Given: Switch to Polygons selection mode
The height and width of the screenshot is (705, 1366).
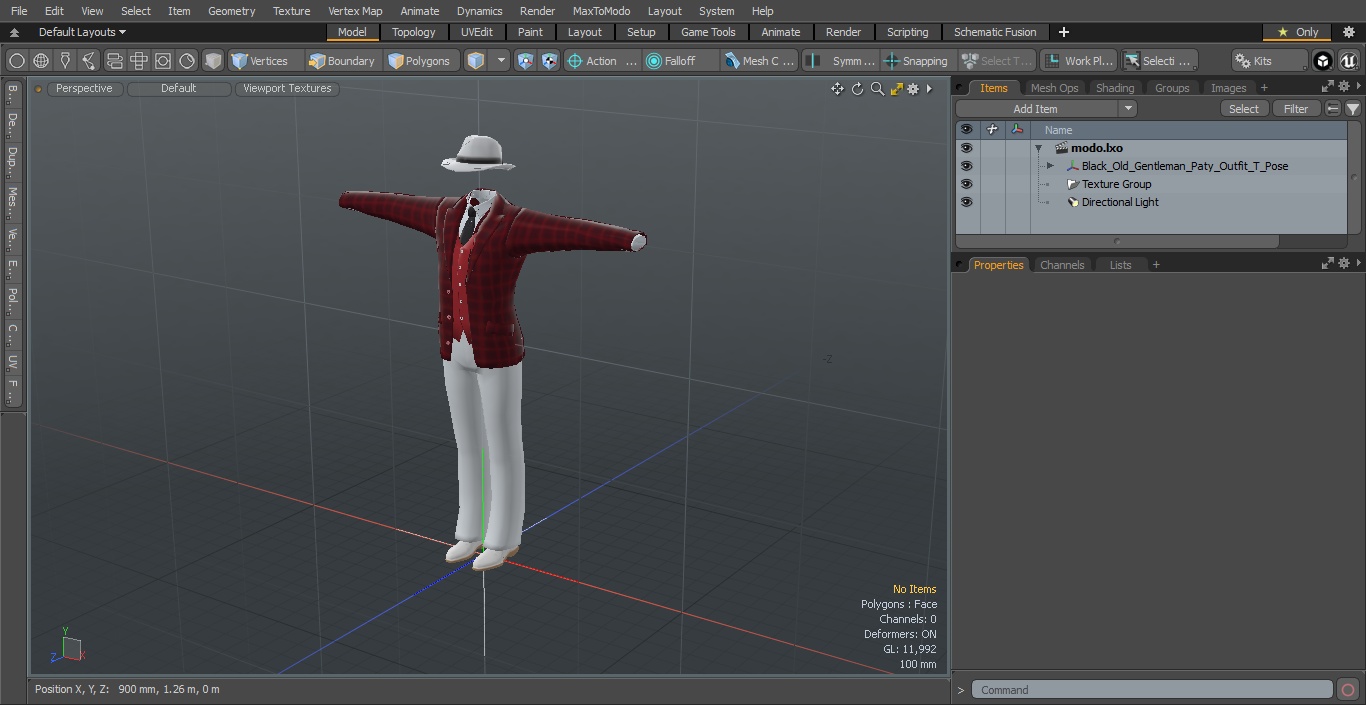Looking at the screenshot, I should pos(421,61).
